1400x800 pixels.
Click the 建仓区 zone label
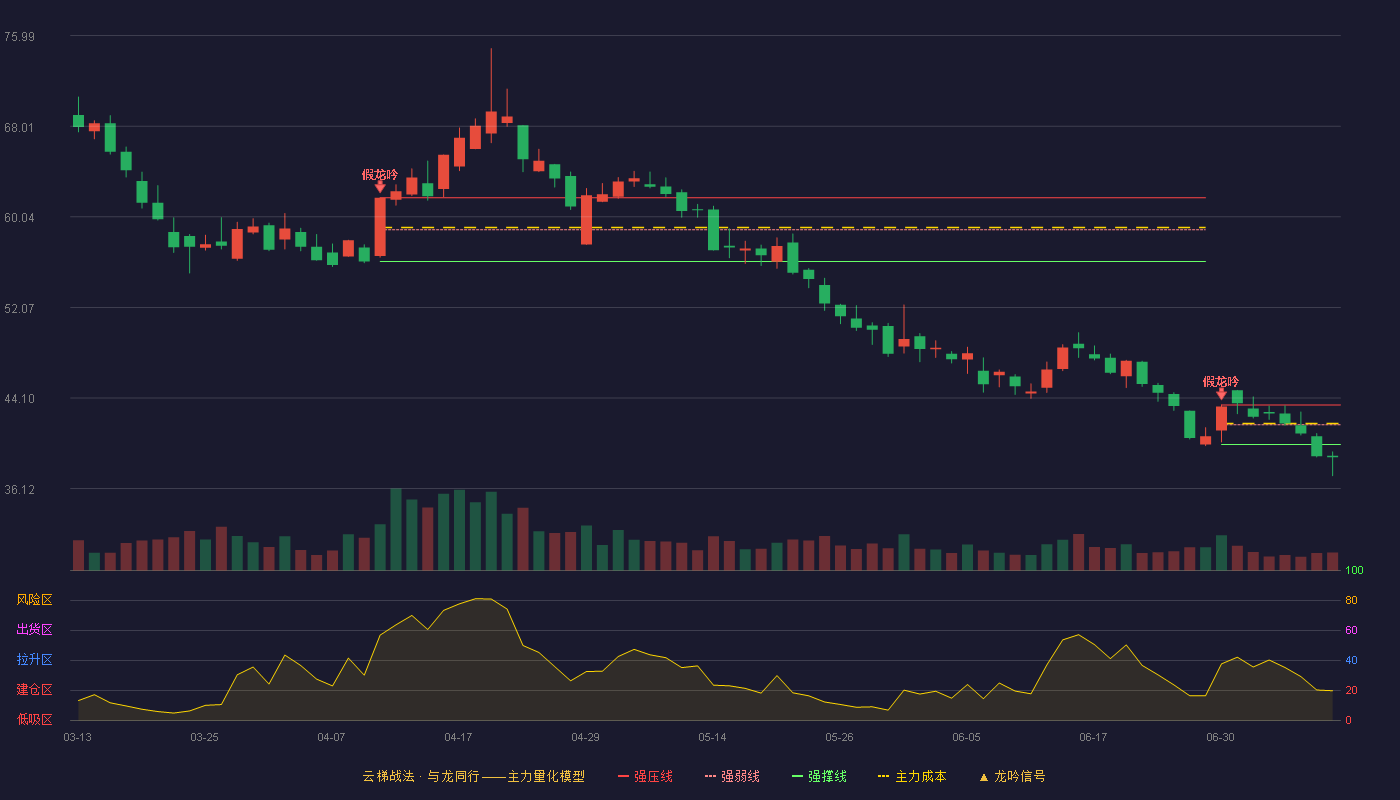(x=34, y=690)
